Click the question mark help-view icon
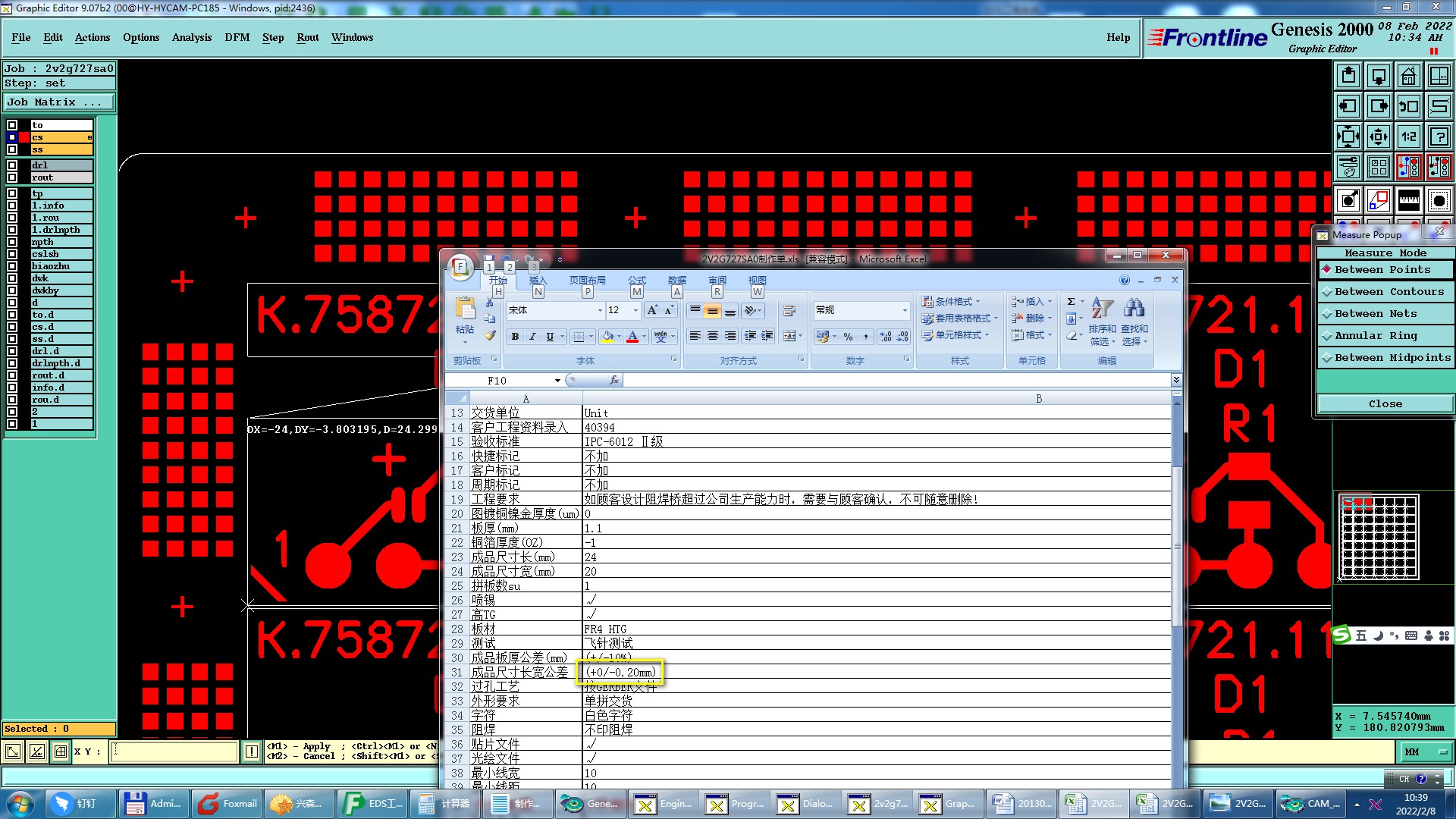 (x=1439, y=136)
